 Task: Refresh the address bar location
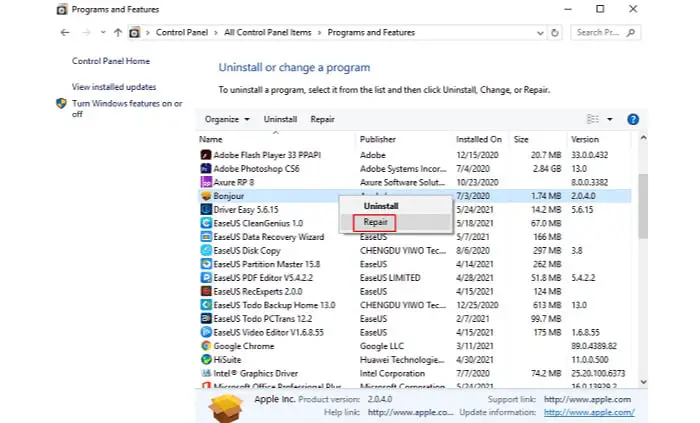(555, 33)
